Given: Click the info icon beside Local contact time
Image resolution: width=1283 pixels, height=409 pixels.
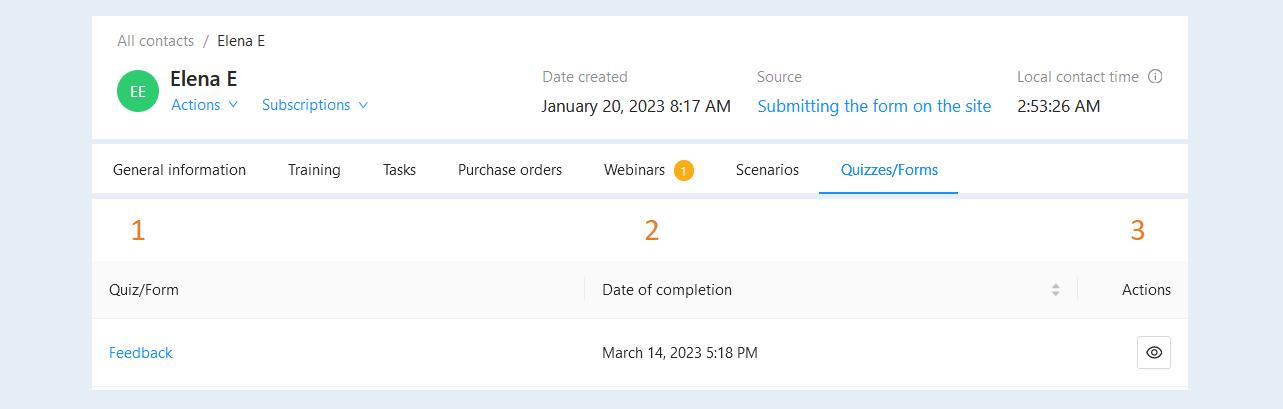Looking at the screenshot, I should pos(1155,76).
